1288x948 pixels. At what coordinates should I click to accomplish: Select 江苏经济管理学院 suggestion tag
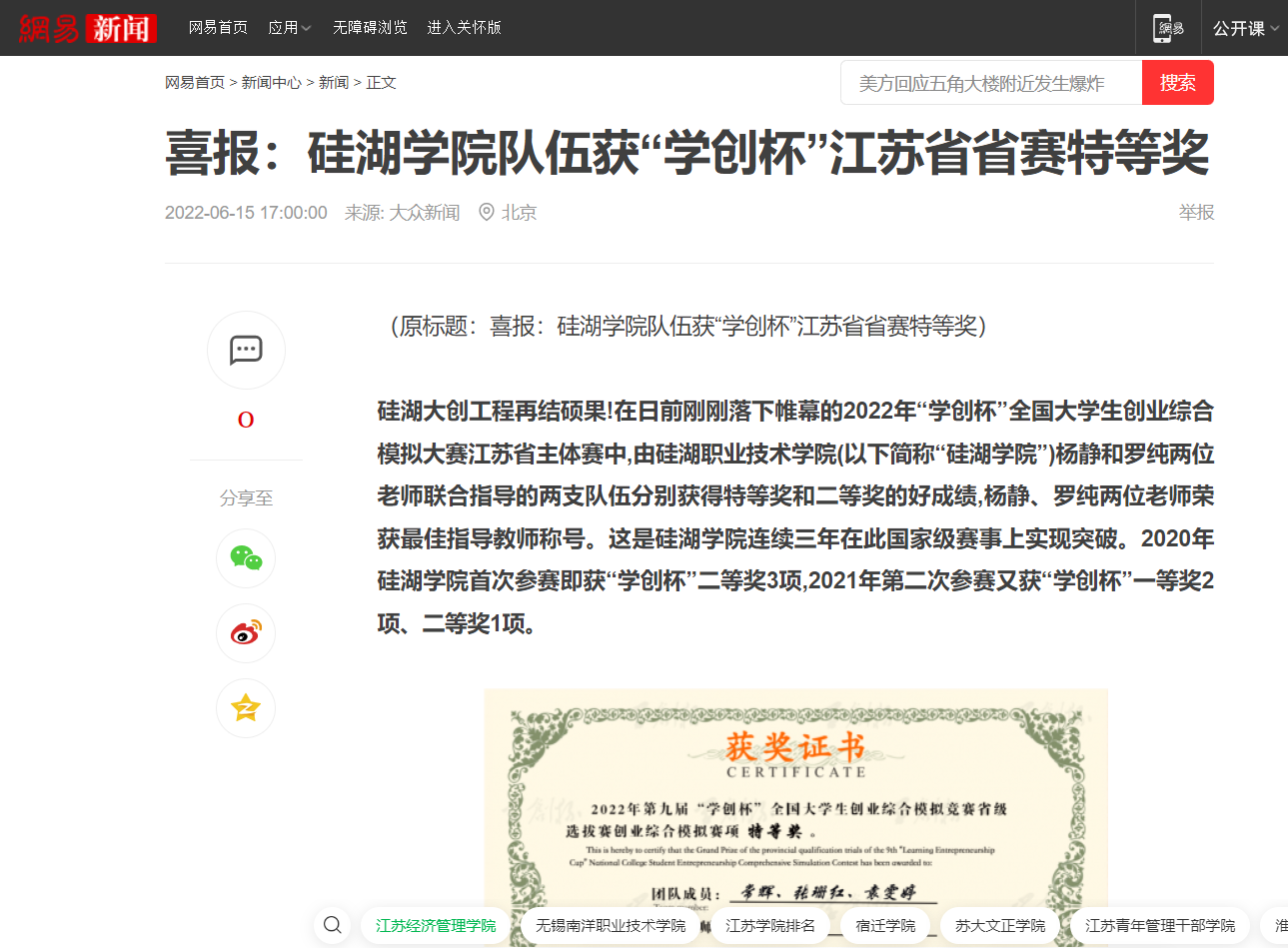click(x=436, y=926)
